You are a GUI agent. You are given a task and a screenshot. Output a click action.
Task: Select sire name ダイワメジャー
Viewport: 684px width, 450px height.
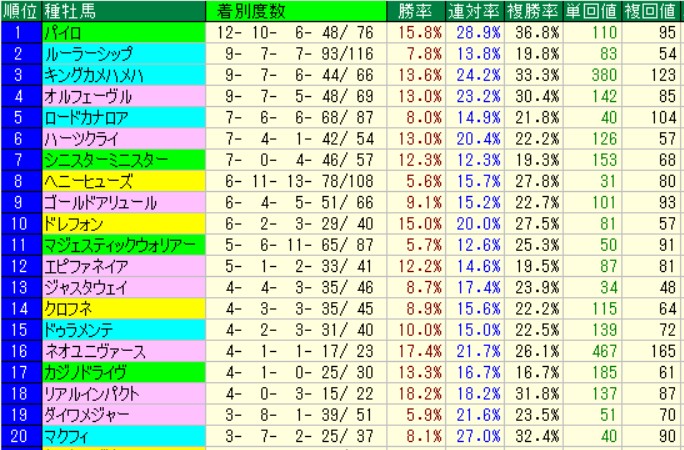click(86, 415)
